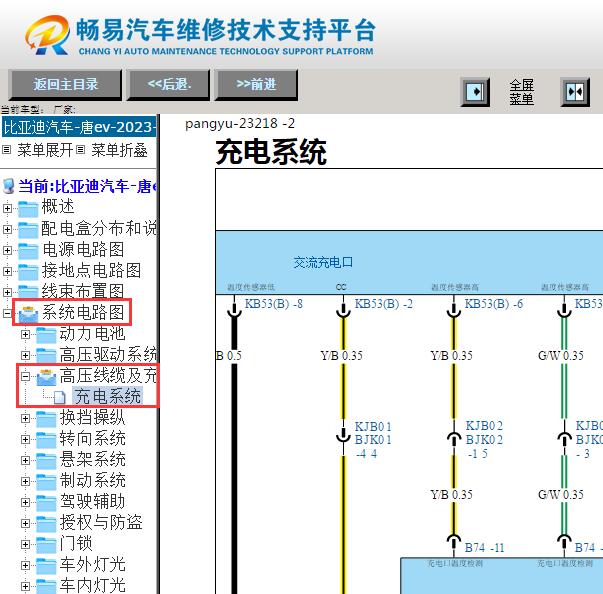603x594 pixels.
Task: Select the 概述 tree label
Action: point(58,206)
